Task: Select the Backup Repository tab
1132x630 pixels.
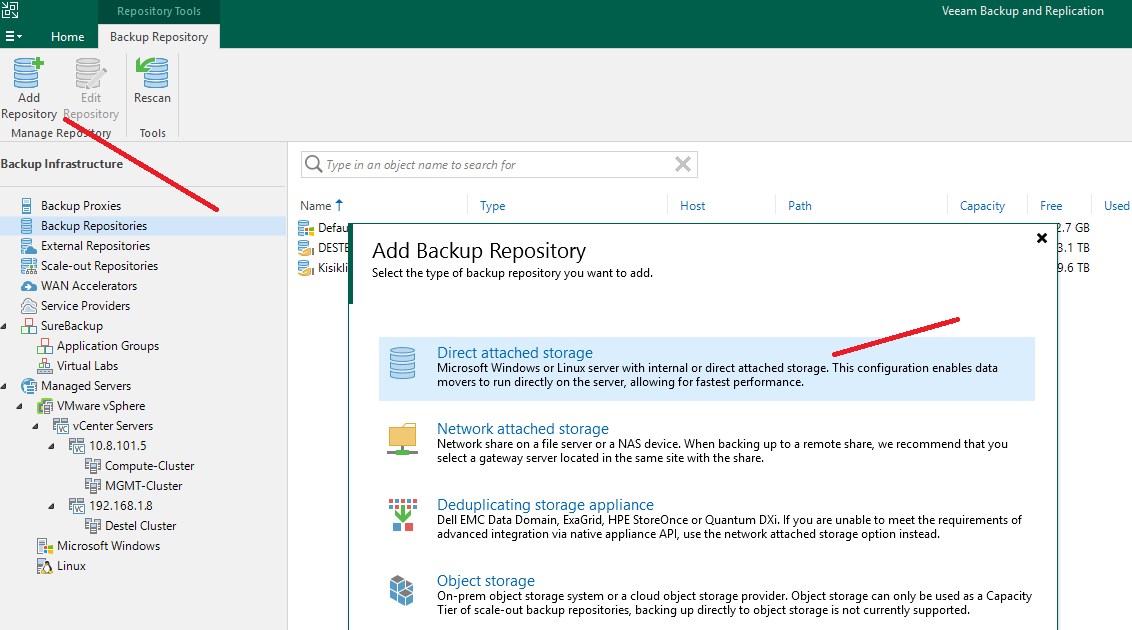Action: pos(159,36)
